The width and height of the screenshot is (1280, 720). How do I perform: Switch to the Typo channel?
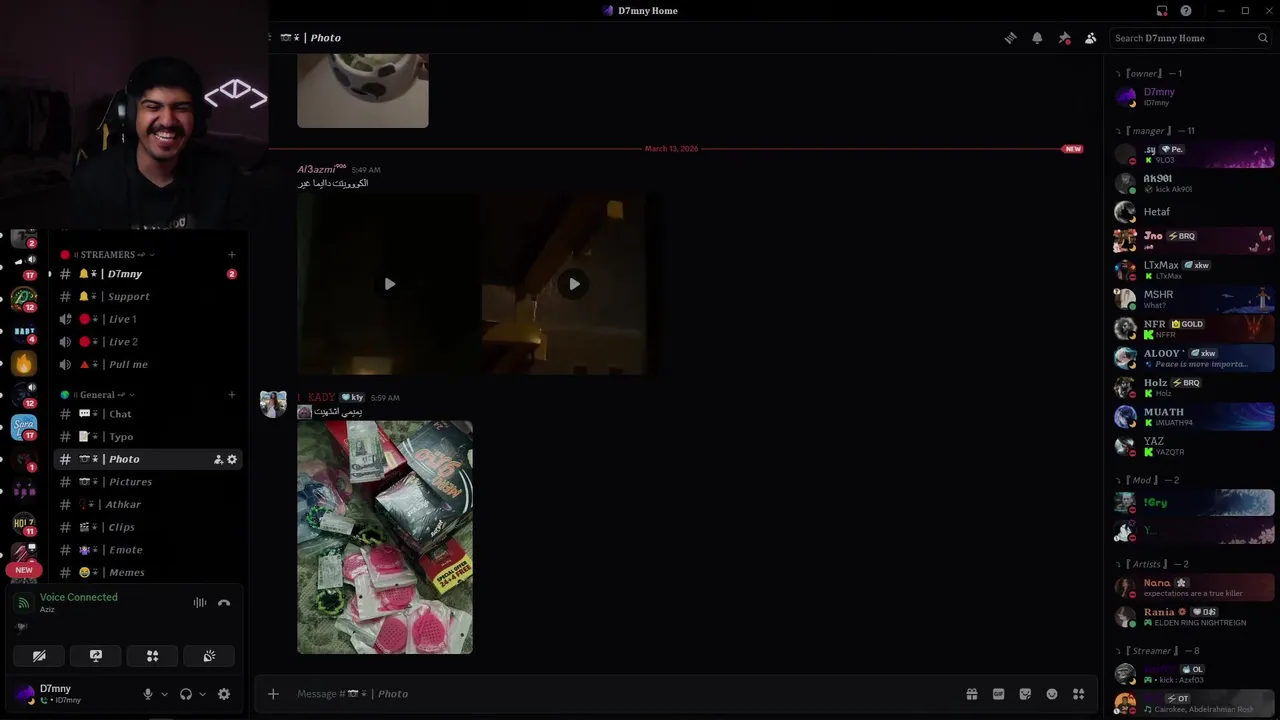[148, 437]
